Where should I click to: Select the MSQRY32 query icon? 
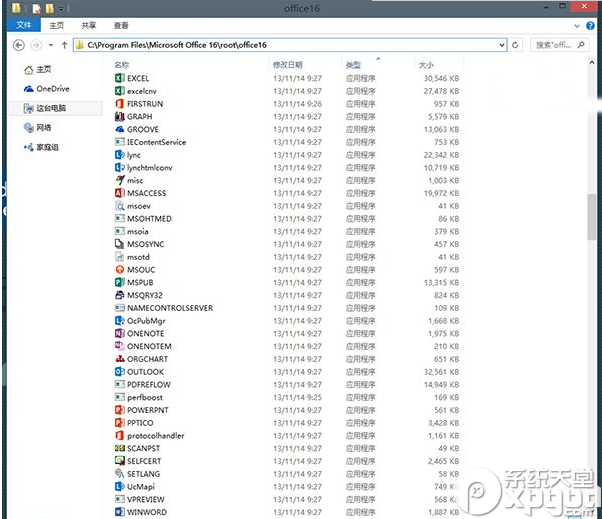pyautogui.click(x=120, y=295)
